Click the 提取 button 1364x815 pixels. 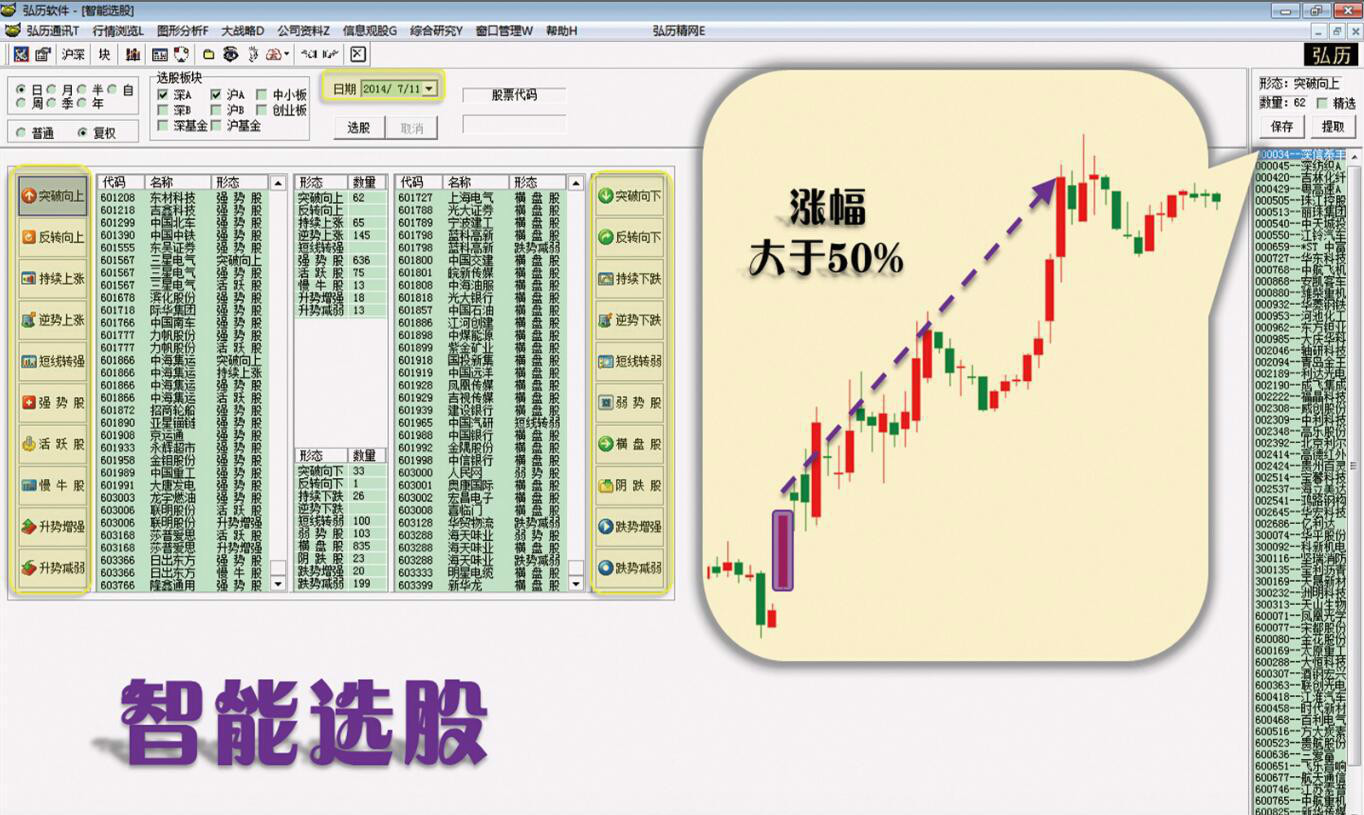[1333, 126]
